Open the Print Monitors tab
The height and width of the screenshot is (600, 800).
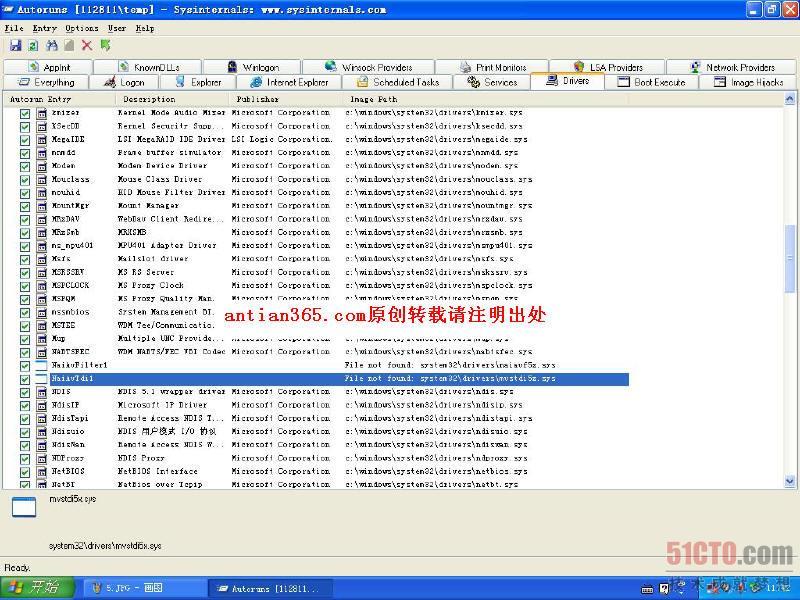pos(492,67)
